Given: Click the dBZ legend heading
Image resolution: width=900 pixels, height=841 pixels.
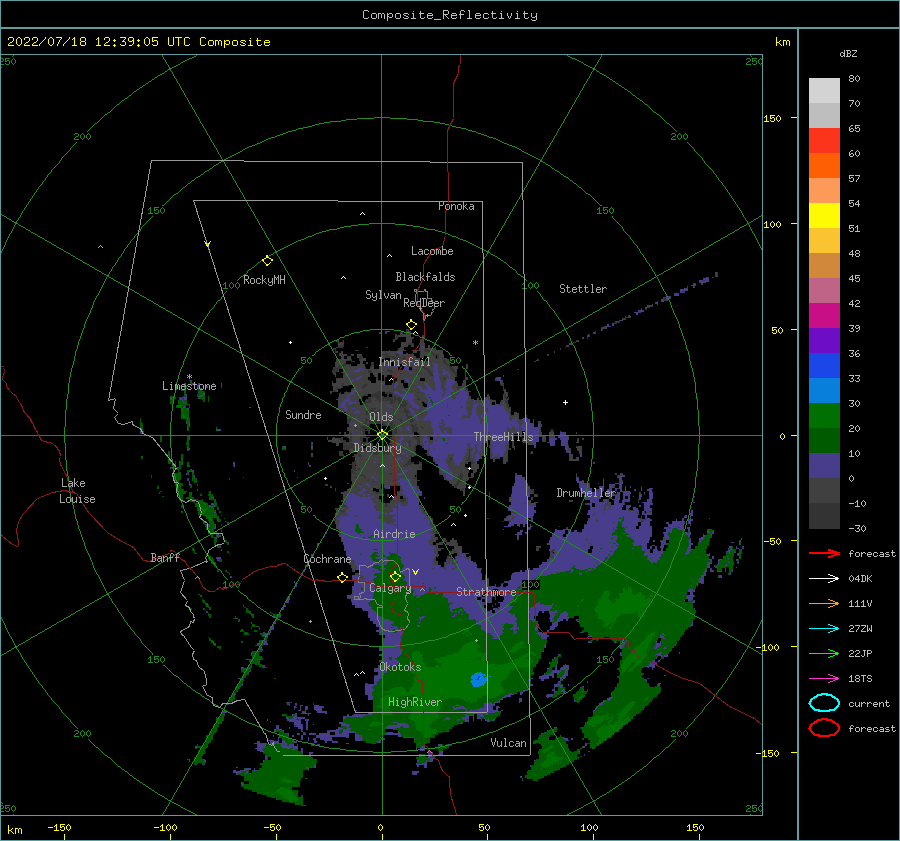Looking at the screenshot, I should pos(848,53).
